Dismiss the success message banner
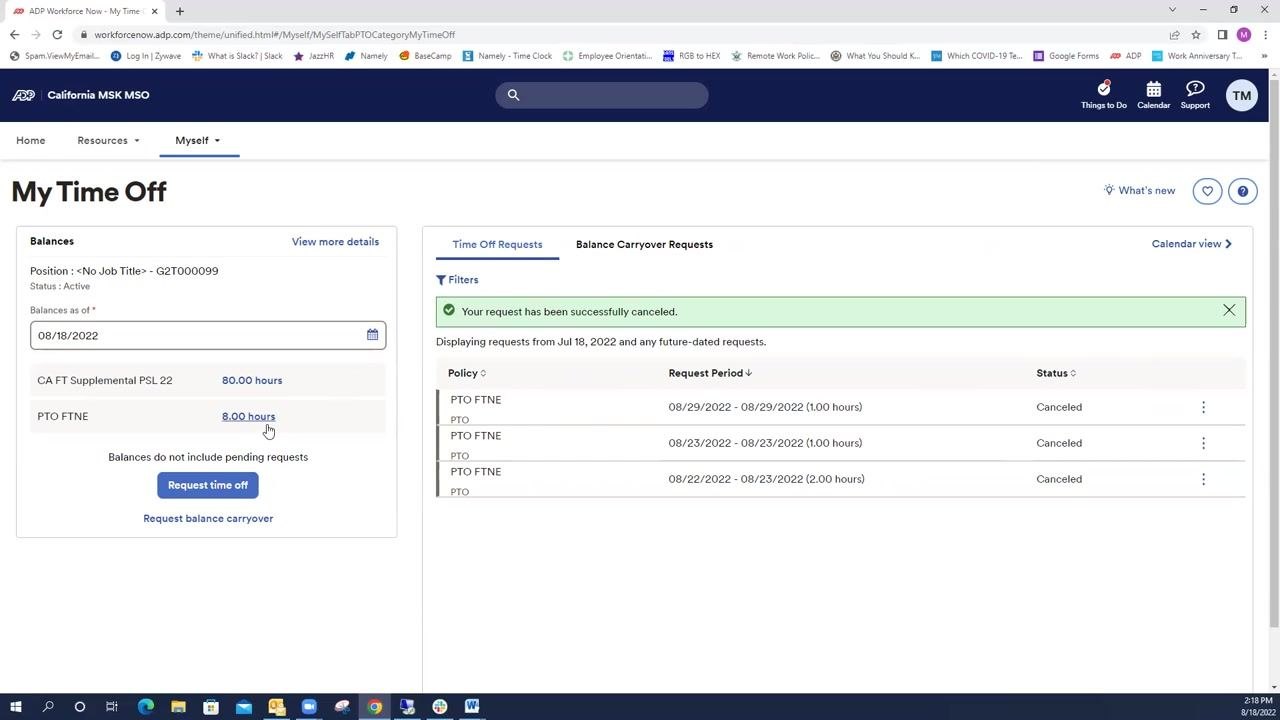The height and width of the screenshot is (720, 1280). (x=1229, y=311)
